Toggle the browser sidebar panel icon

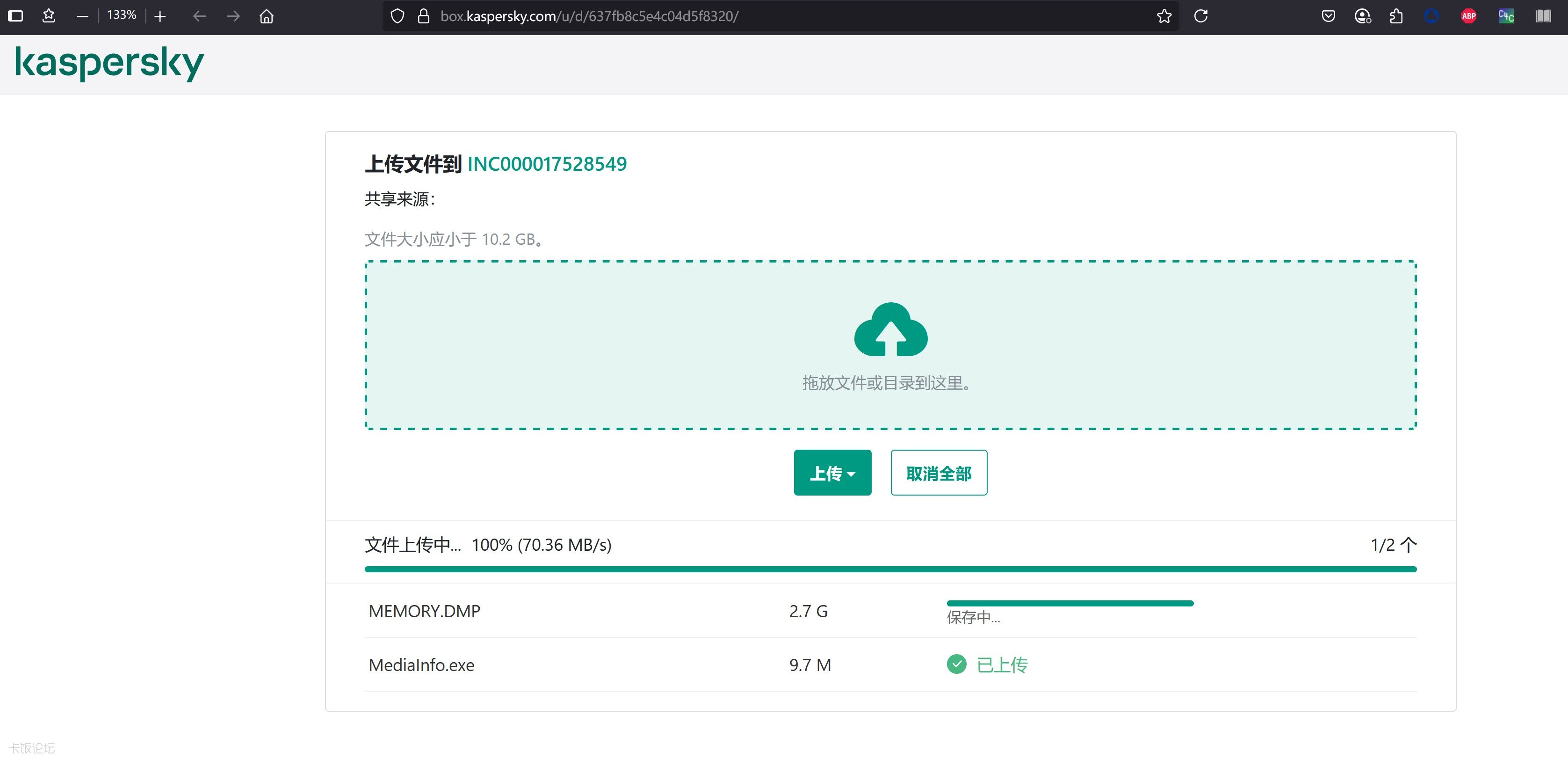pos(16,16)
